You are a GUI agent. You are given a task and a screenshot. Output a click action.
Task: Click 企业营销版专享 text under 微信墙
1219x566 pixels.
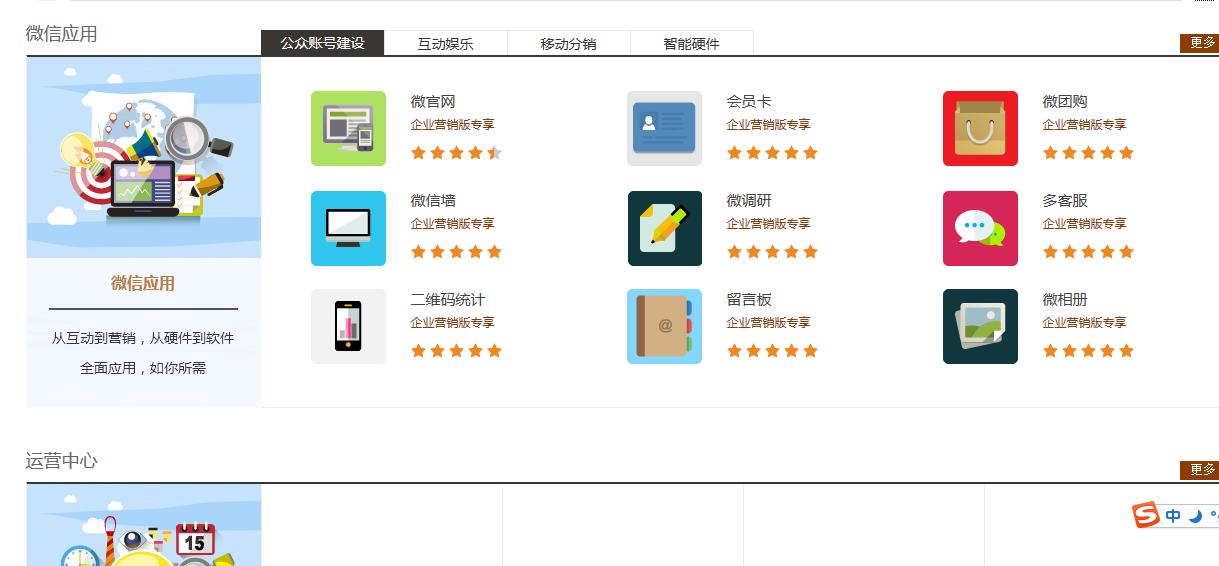pos(452,224)
